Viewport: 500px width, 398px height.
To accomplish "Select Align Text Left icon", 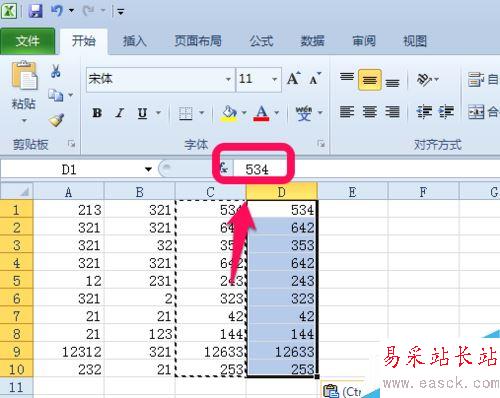I will (x=347, y=112).
